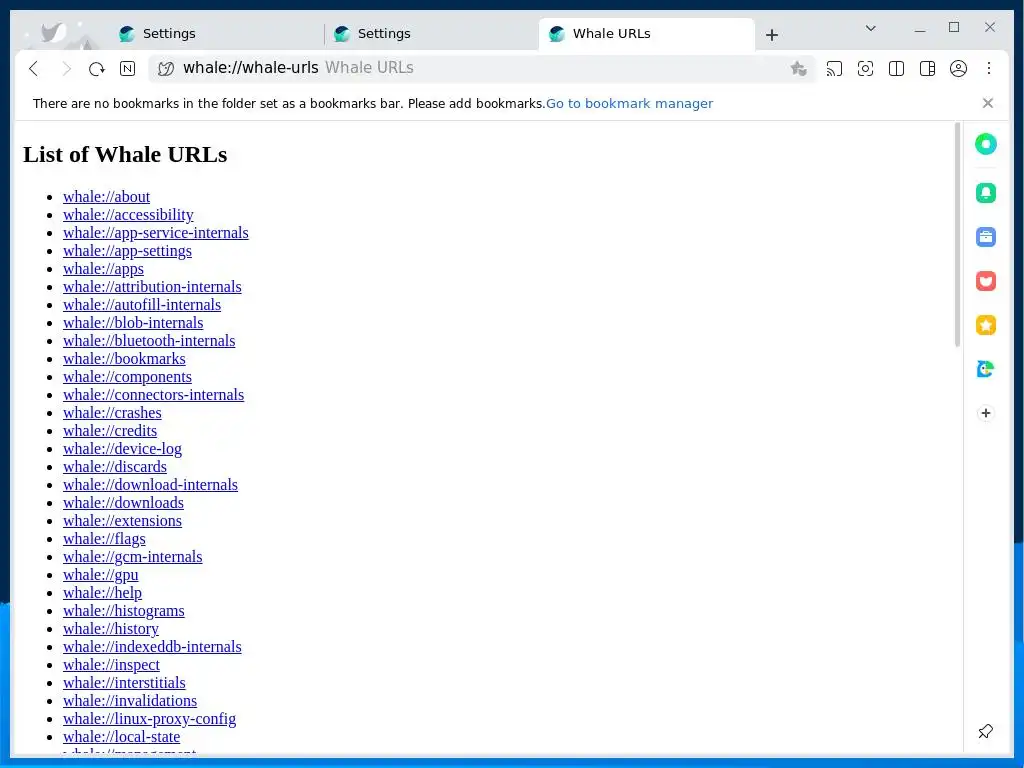Open the whale://bookmarks link
The height and width of the screenshot is (768, 1024).
[x=124, y=359]
